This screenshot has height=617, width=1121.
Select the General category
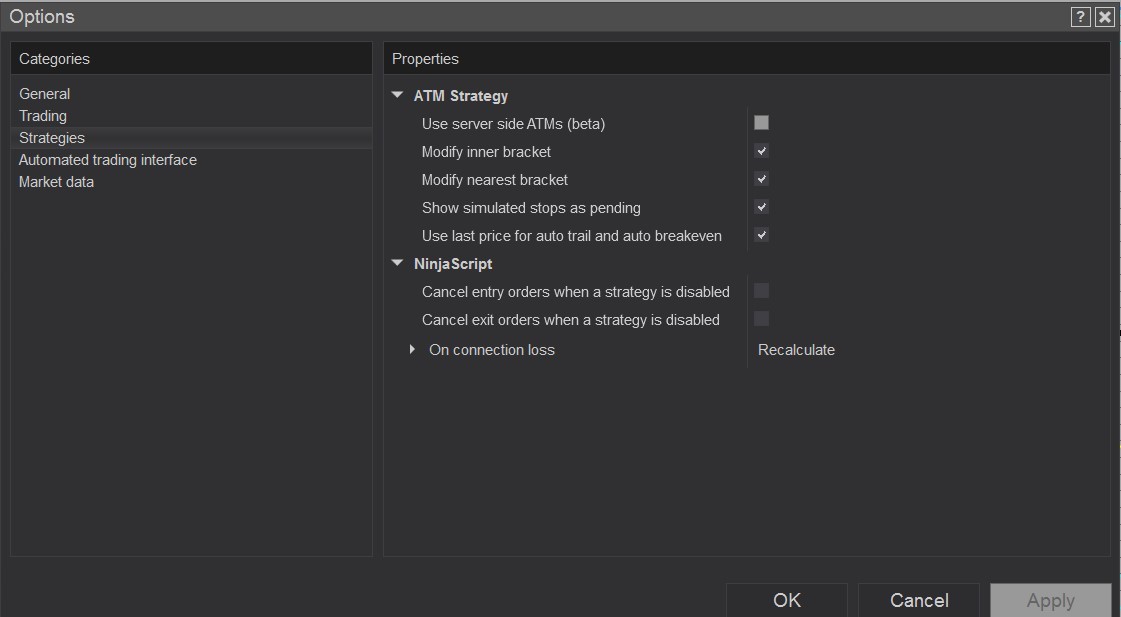tap(45, 94)
